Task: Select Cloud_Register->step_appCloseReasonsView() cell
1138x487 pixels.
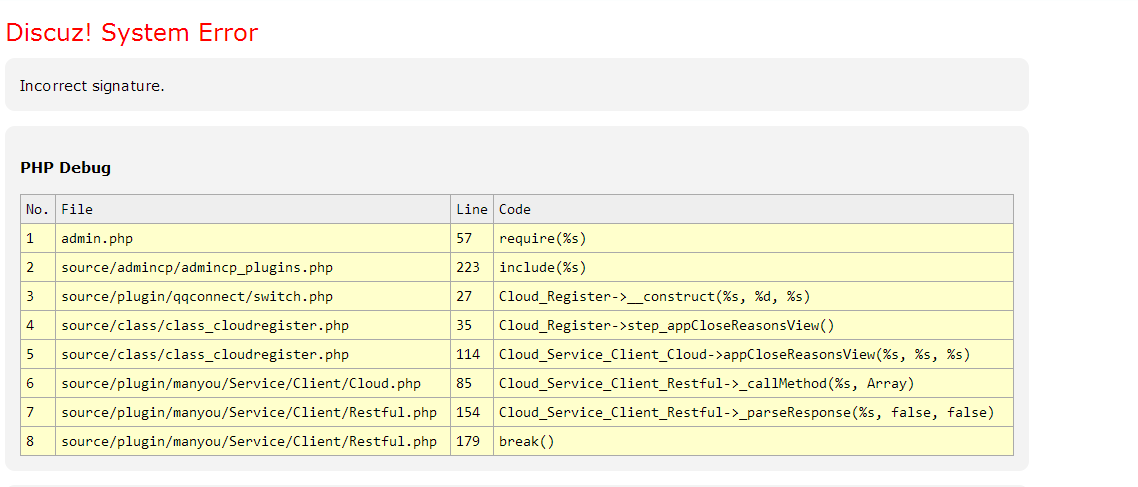Action: coord(753,325)
